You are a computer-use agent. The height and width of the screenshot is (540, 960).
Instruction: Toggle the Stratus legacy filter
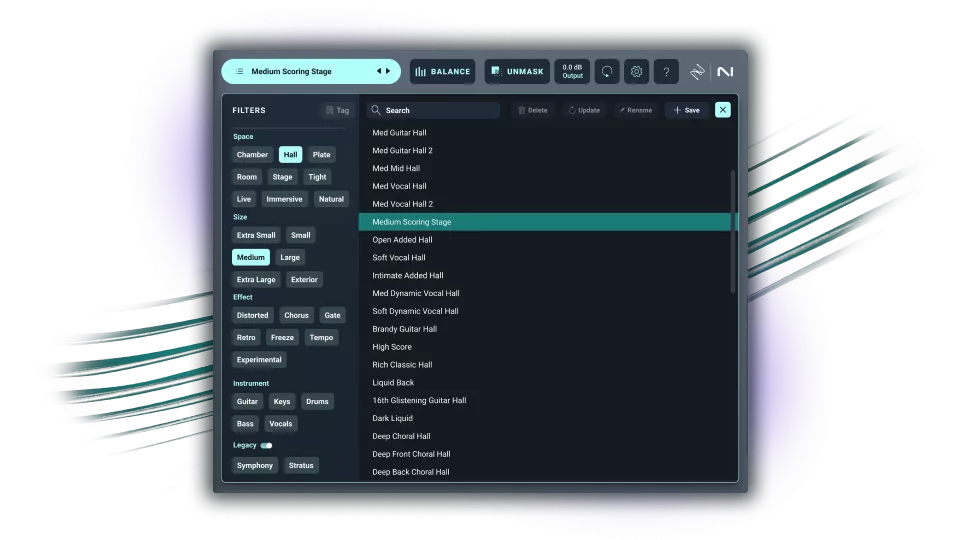coord(301,466)
